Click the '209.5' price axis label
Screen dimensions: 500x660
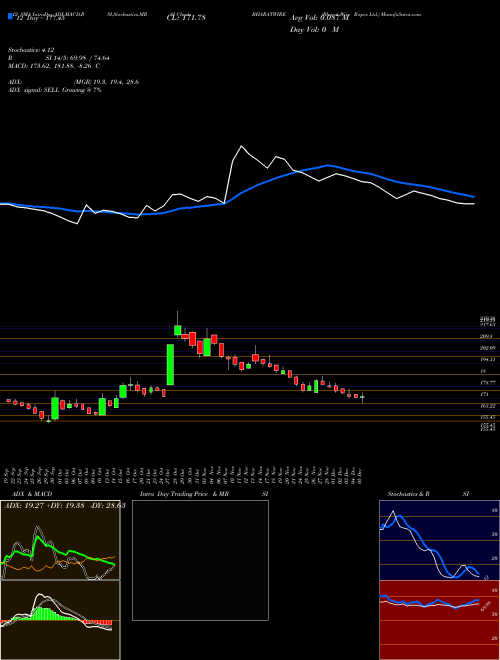[486, 336]
